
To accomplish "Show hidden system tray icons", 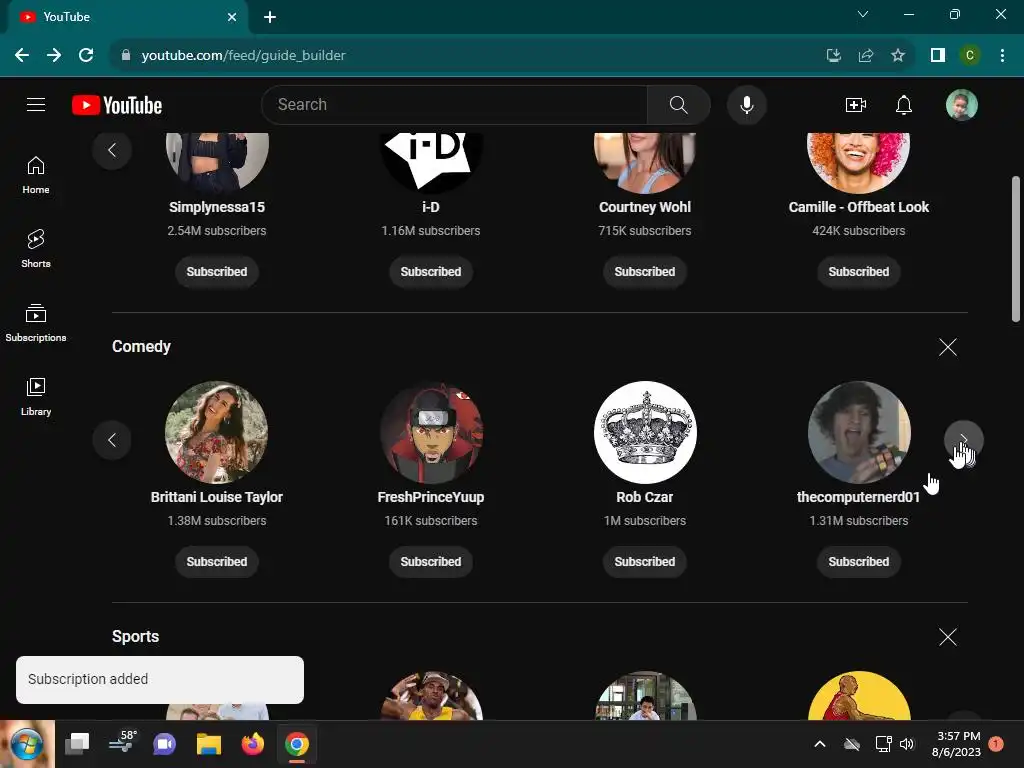I will [x=820, y=744].
